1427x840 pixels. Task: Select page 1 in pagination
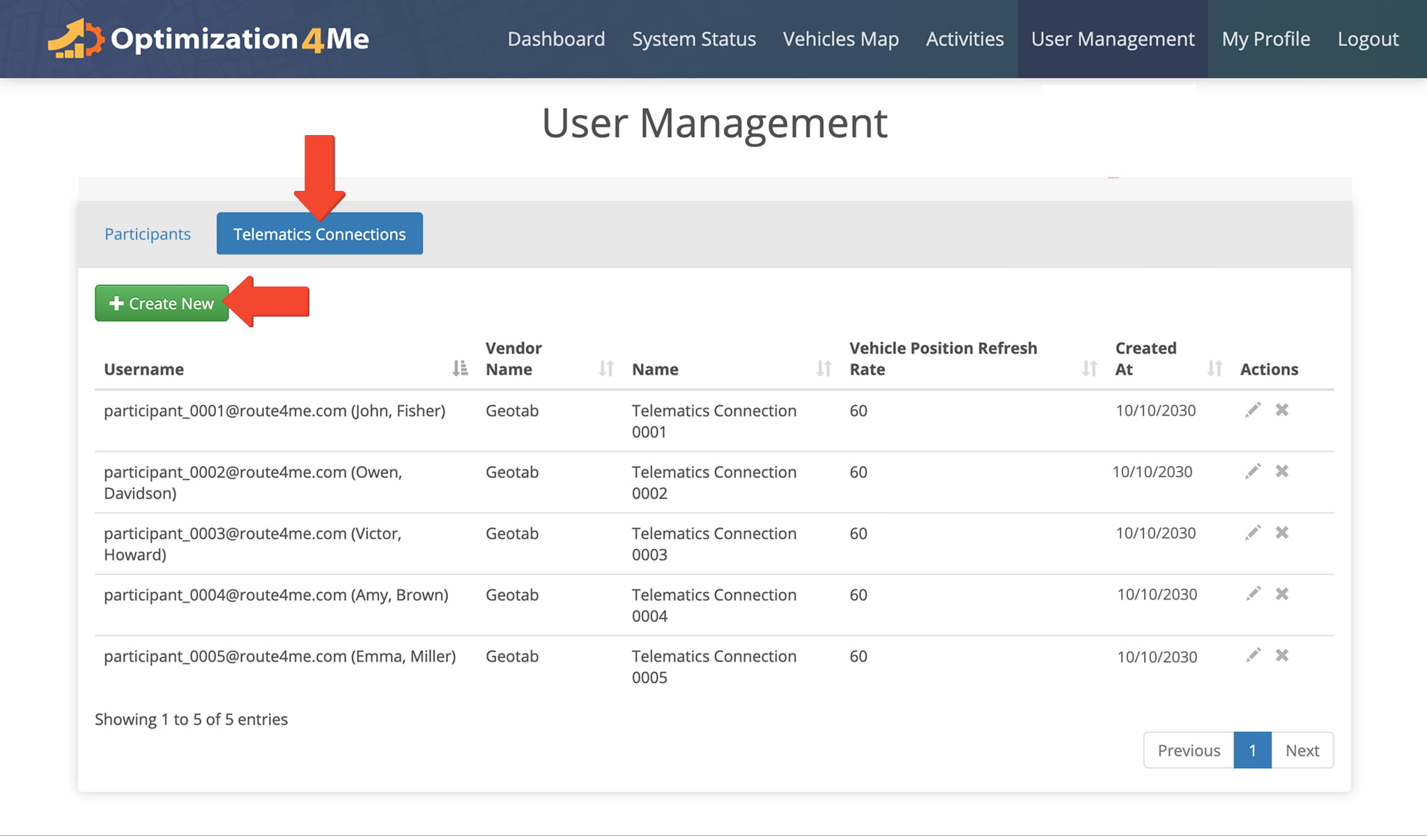[x=1252, y=750]
